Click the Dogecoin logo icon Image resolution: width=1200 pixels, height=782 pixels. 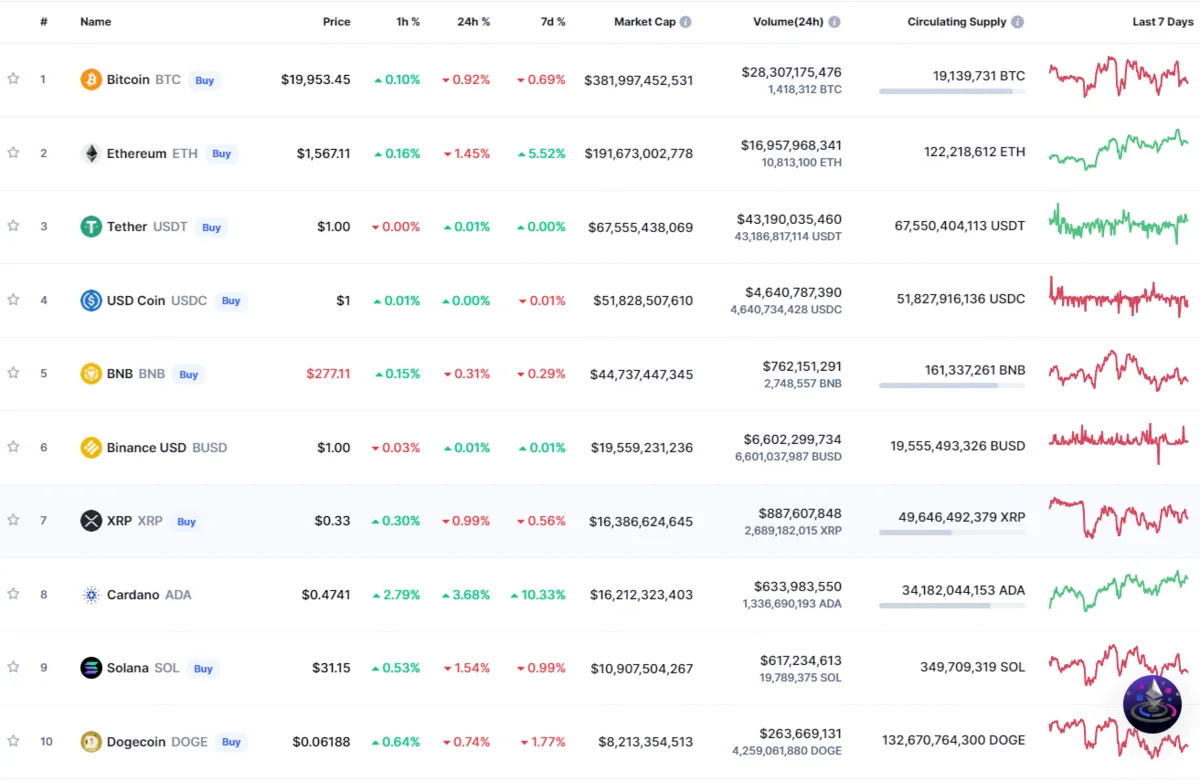click(x=91, y=742)
